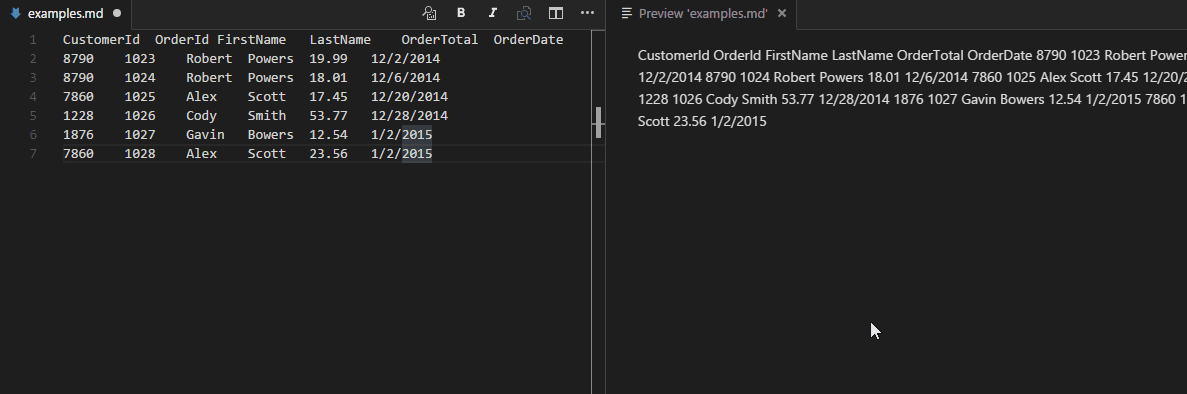The height and width of the screenshot is (394, 1187).
Task: Click the unsaved dot on examples.md tab
Action: pos(117,14)
